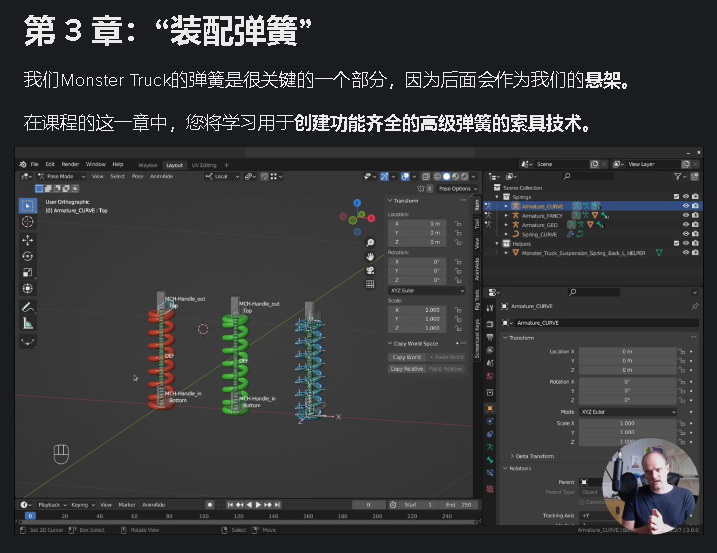Click the zoom magnifier viewport icon

click(370, 242)
